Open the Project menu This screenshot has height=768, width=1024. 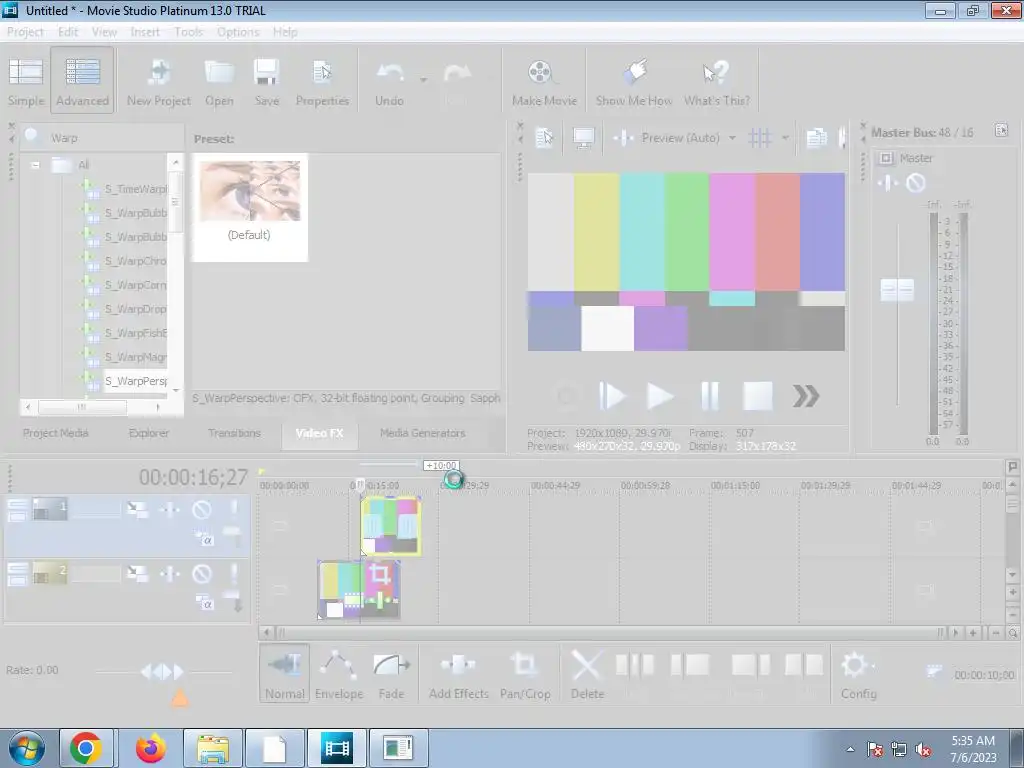[25, 32]
